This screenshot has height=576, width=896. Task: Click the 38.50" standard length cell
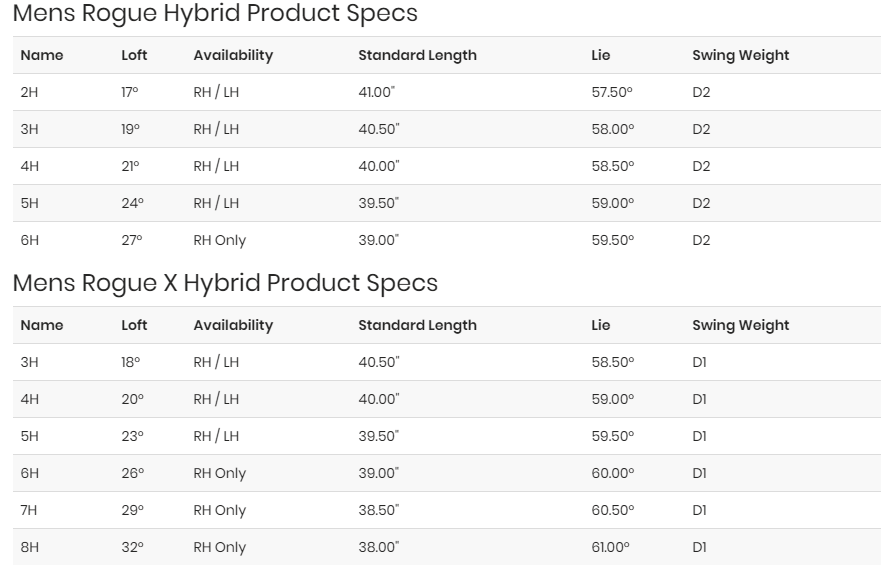click(379, 510)
